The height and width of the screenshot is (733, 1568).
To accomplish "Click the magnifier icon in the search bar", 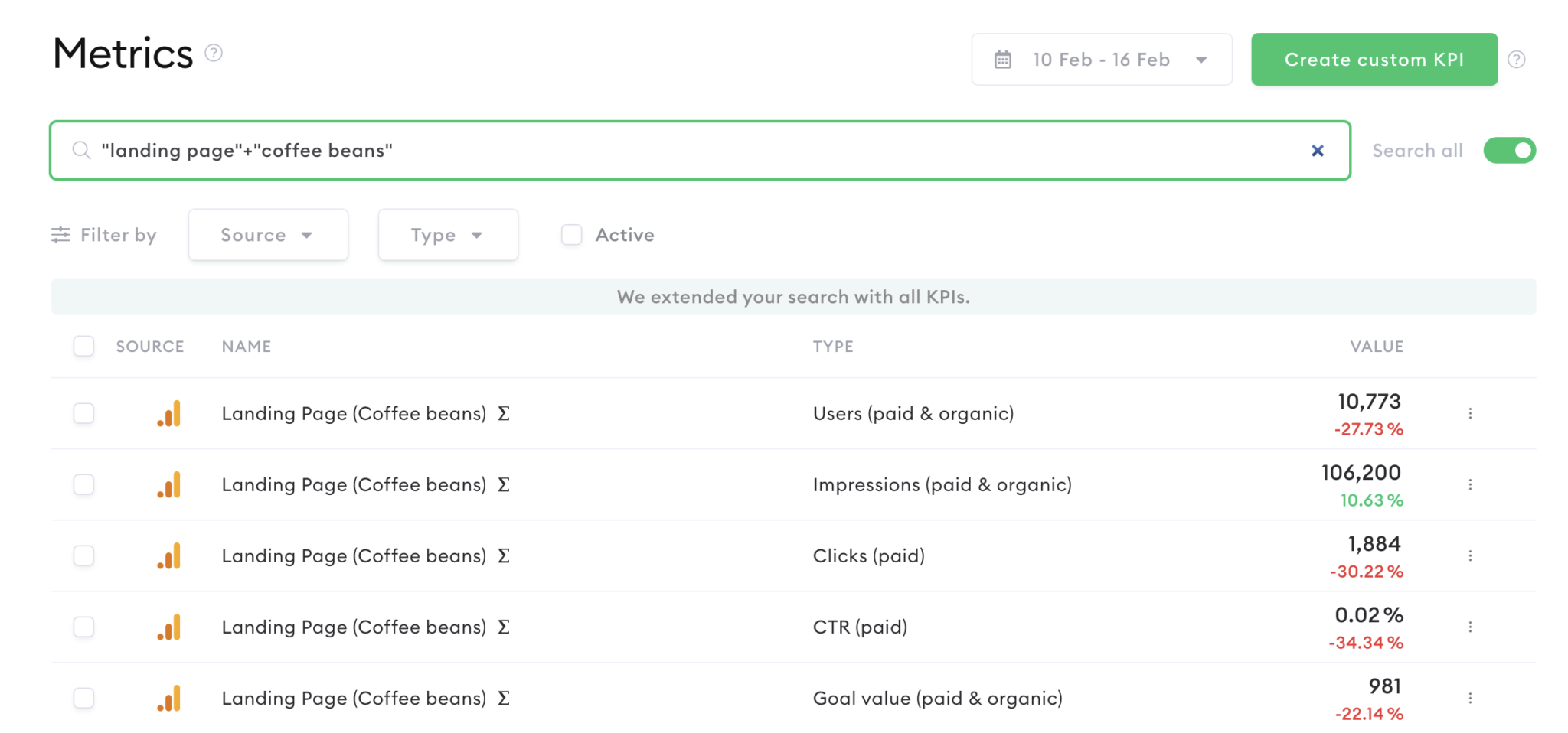I will pyautogui.click(x=81, y=150).
